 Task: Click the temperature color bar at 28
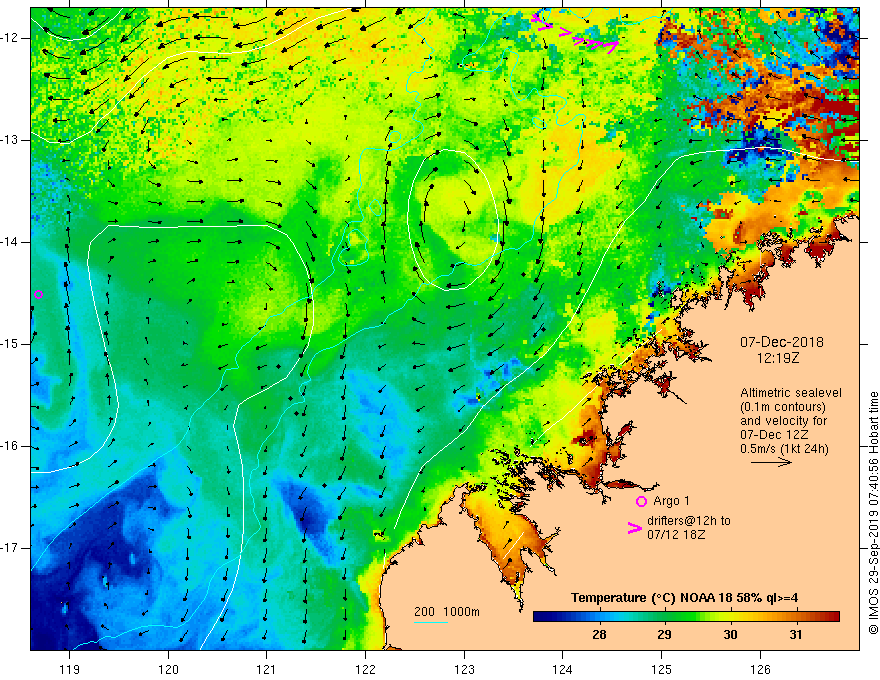[599, 617]
